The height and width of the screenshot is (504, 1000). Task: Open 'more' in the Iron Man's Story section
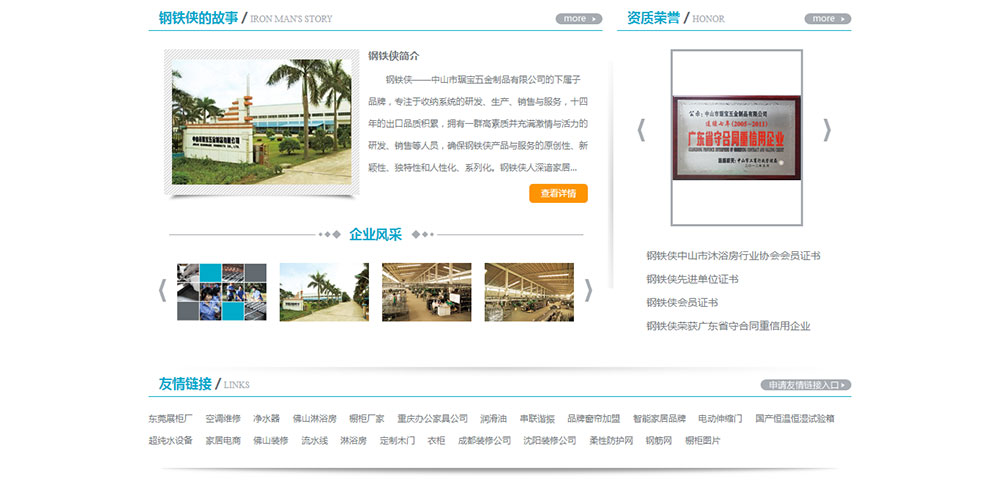point(578,18)
